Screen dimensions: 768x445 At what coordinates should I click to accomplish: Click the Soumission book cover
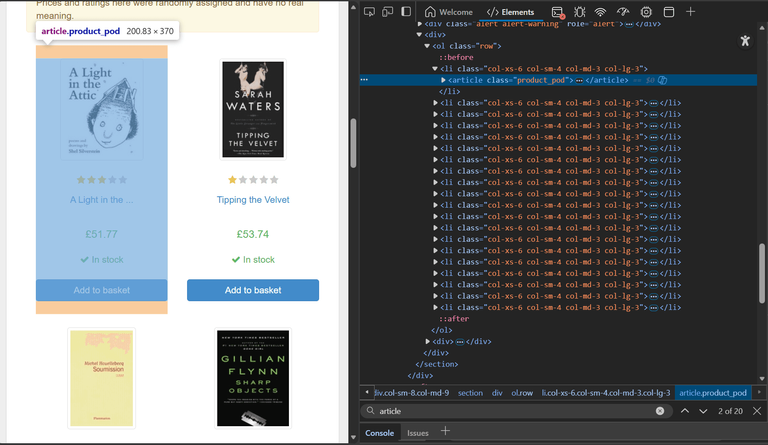(101, 378)
